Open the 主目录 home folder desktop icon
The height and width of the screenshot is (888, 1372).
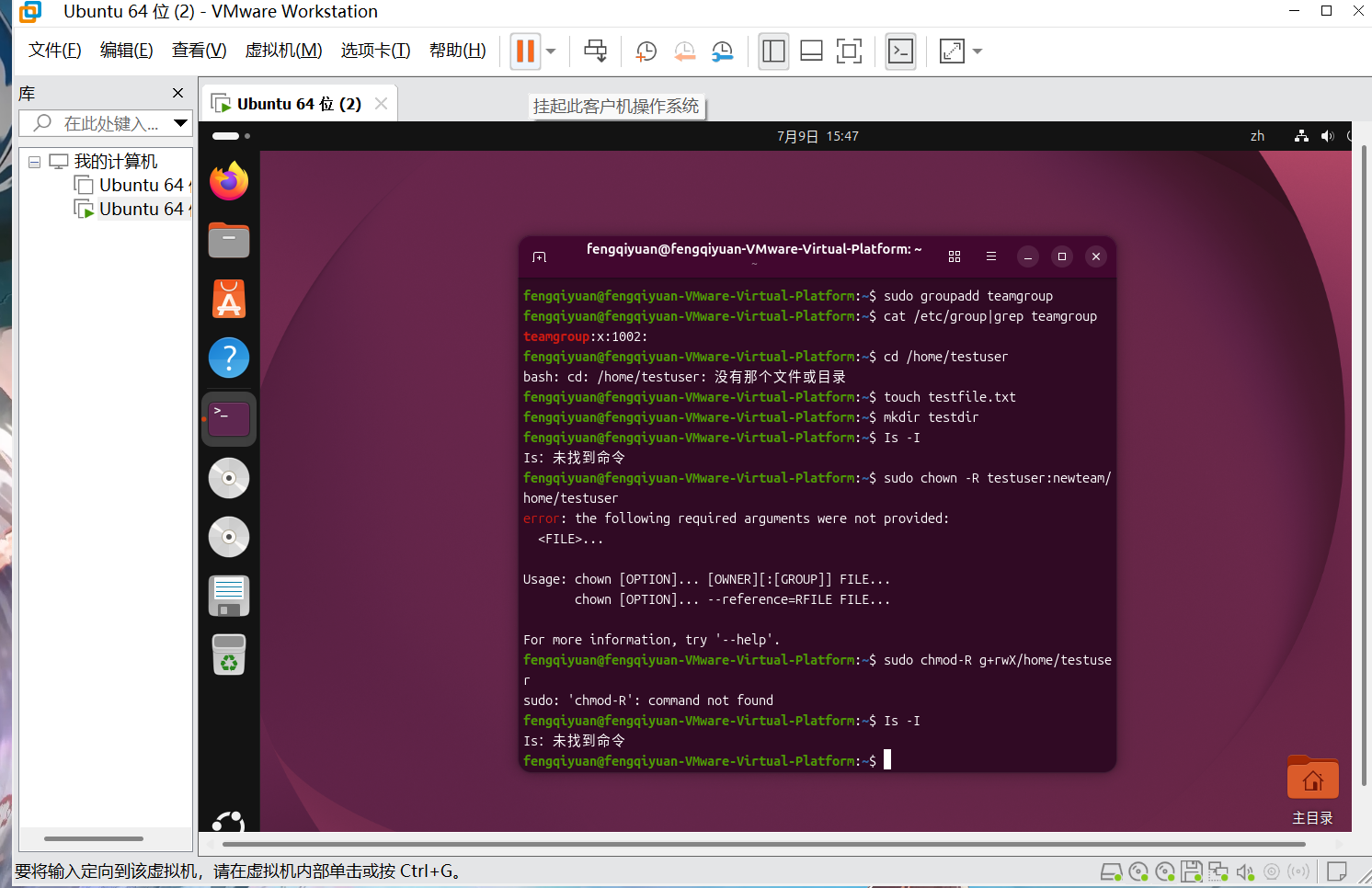[x=1312, y=791]
